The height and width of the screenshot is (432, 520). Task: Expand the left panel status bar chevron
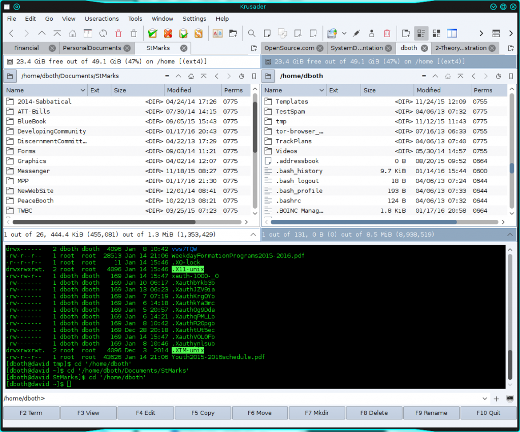coord(253,235)
